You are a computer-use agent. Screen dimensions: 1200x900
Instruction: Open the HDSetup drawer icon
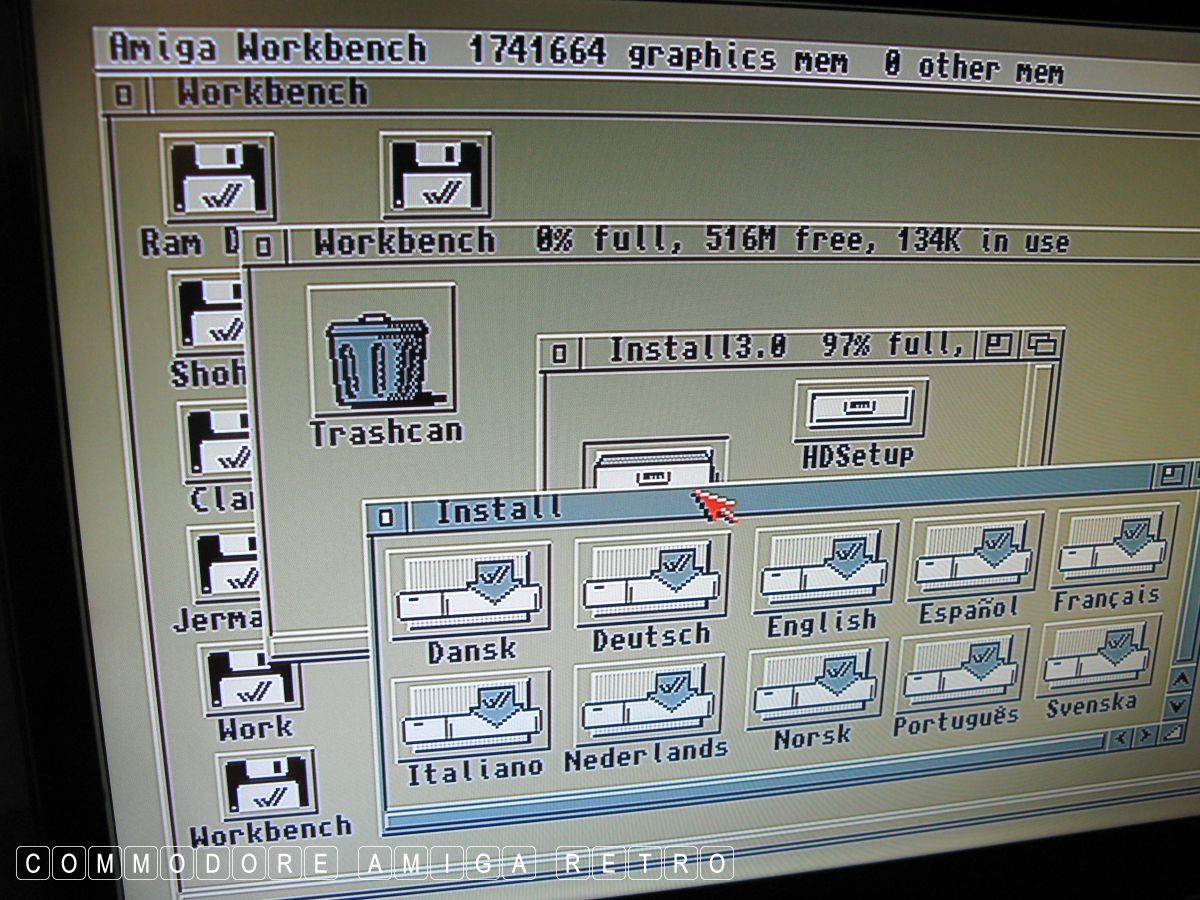(x=860, y=410)
